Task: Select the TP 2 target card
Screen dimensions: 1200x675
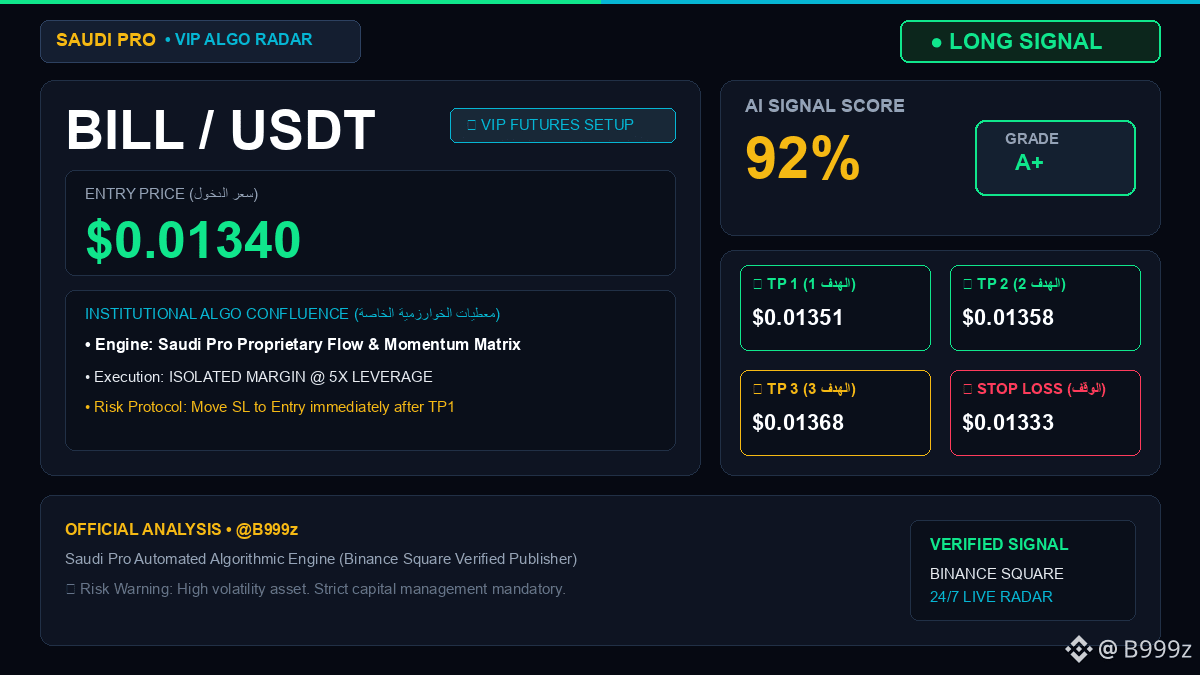Action: click(x=1045, y=308)
